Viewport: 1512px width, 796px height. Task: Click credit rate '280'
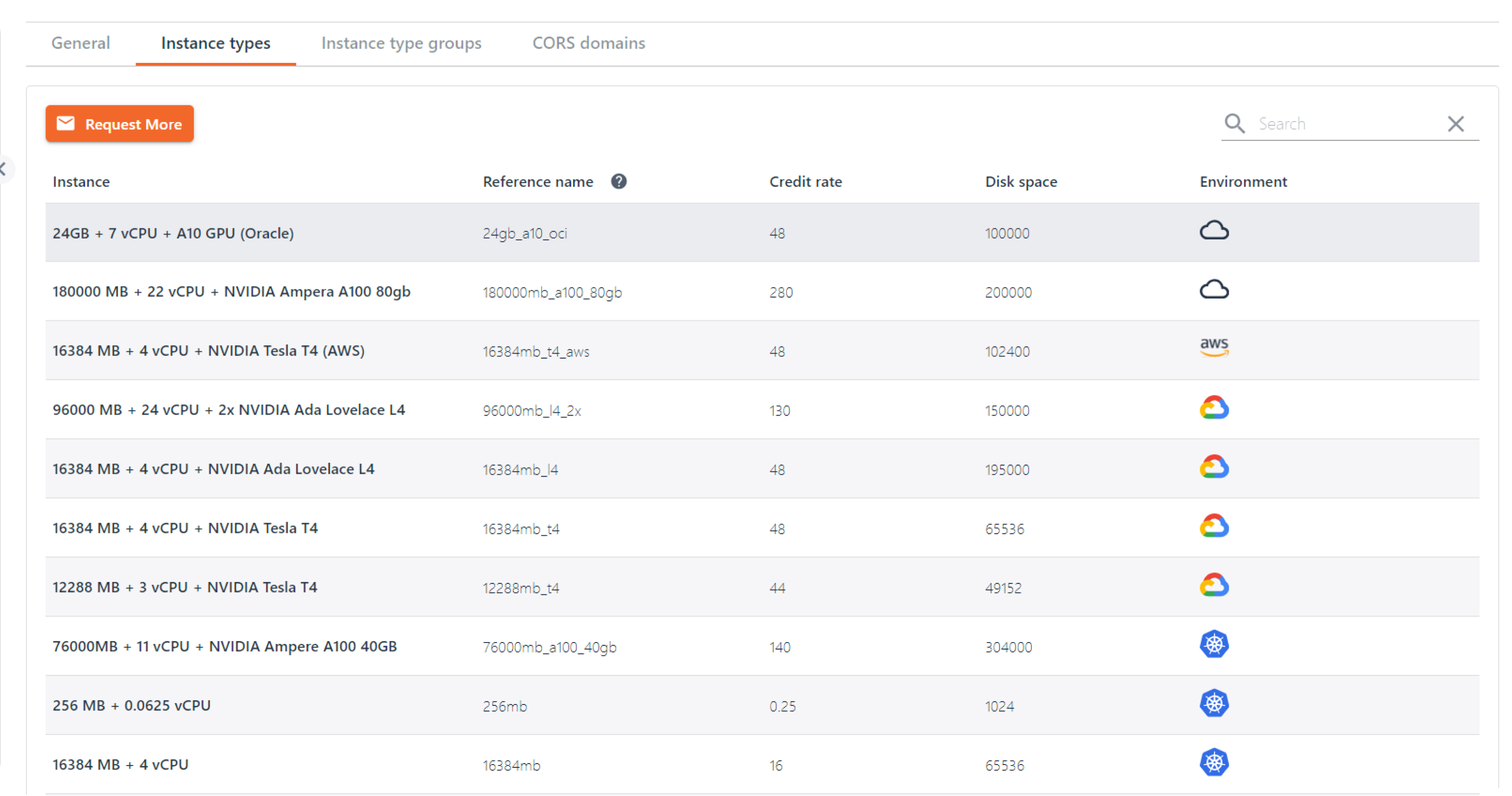tap(780, 292)
